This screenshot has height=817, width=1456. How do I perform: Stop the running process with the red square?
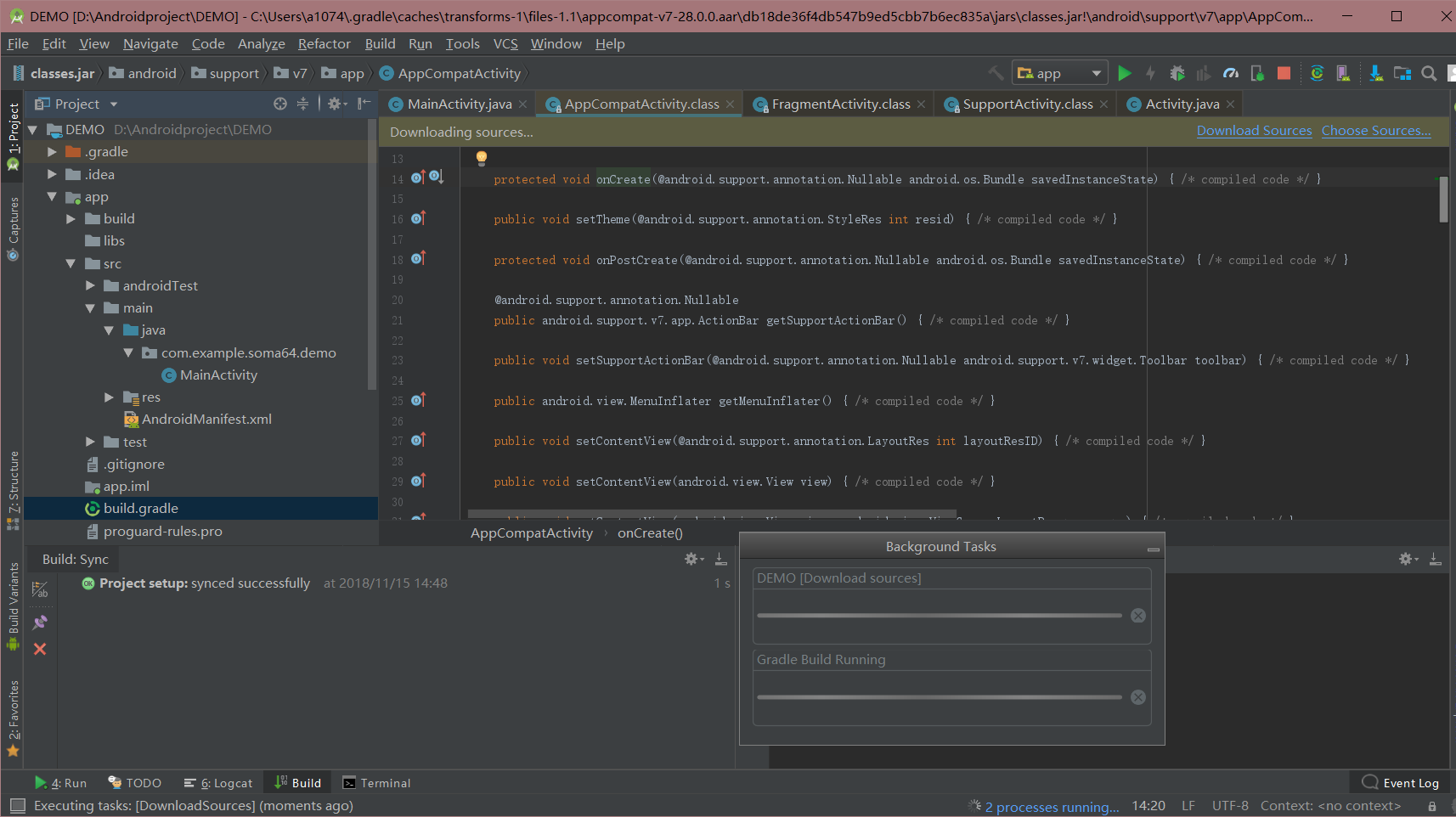click(1284, 74)
